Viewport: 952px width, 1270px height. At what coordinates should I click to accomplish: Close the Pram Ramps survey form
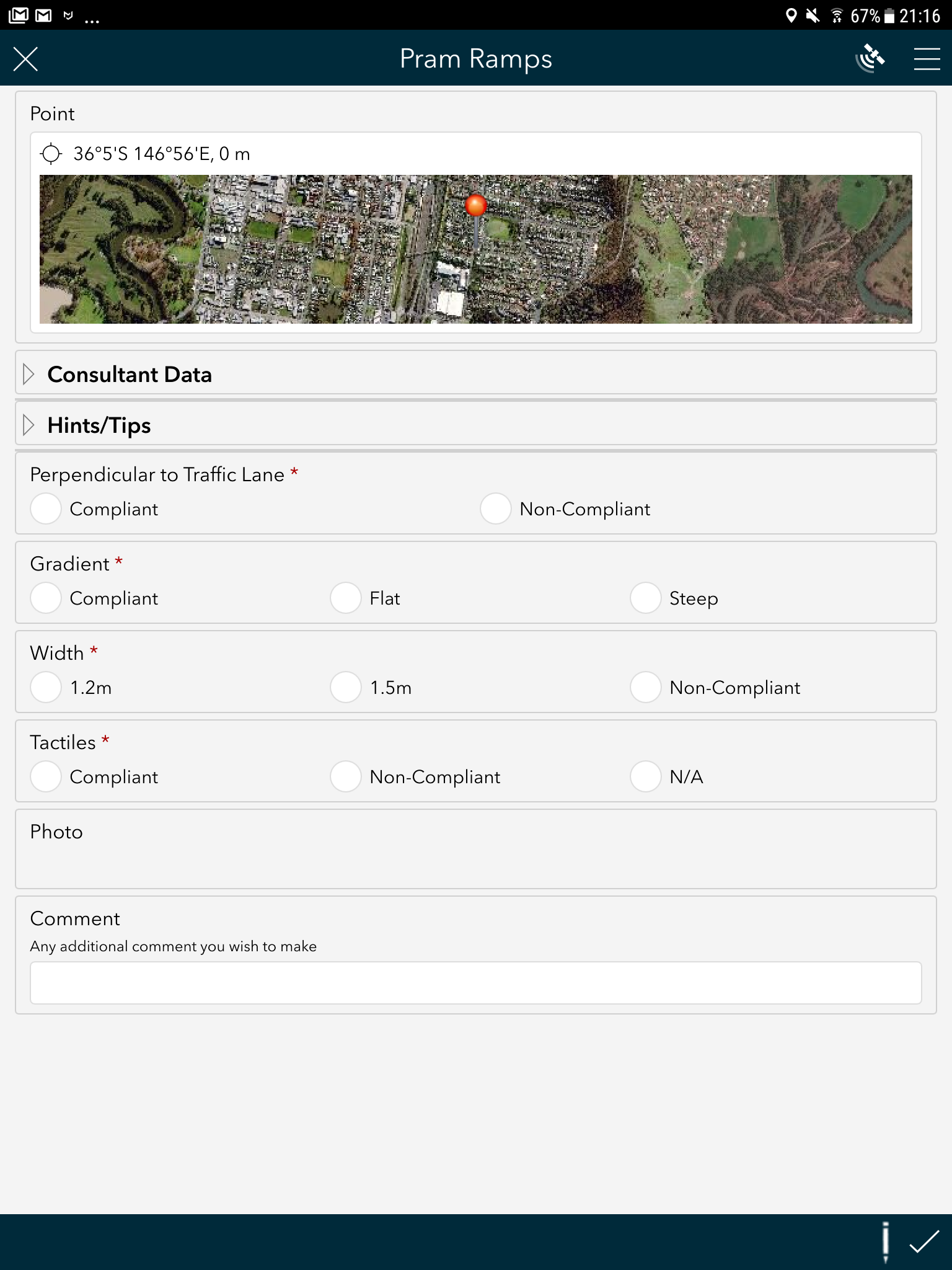(x=25, y=59)
